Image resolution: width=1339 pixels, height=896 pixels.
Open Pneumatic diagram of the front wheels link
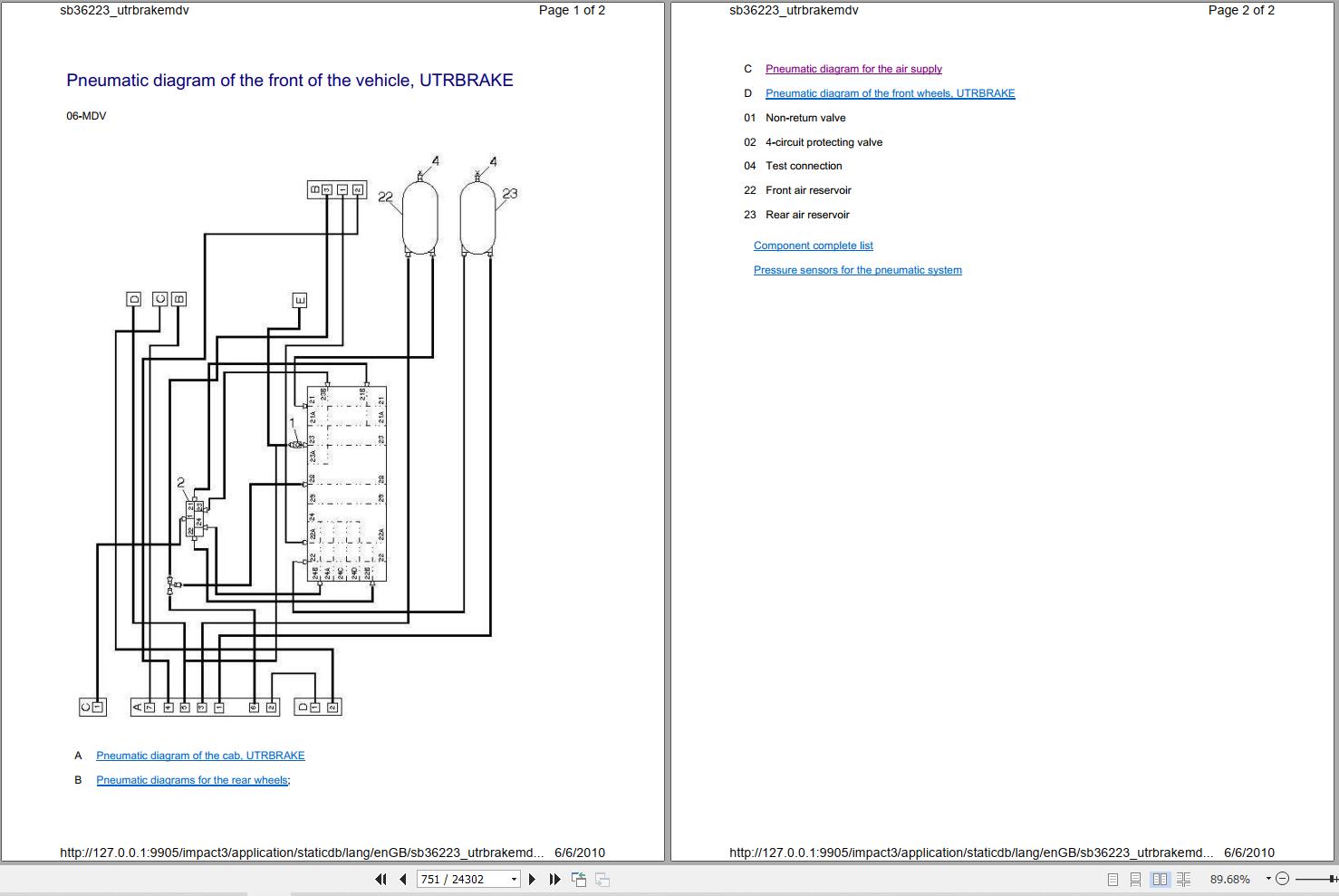[x=890, y=93]
